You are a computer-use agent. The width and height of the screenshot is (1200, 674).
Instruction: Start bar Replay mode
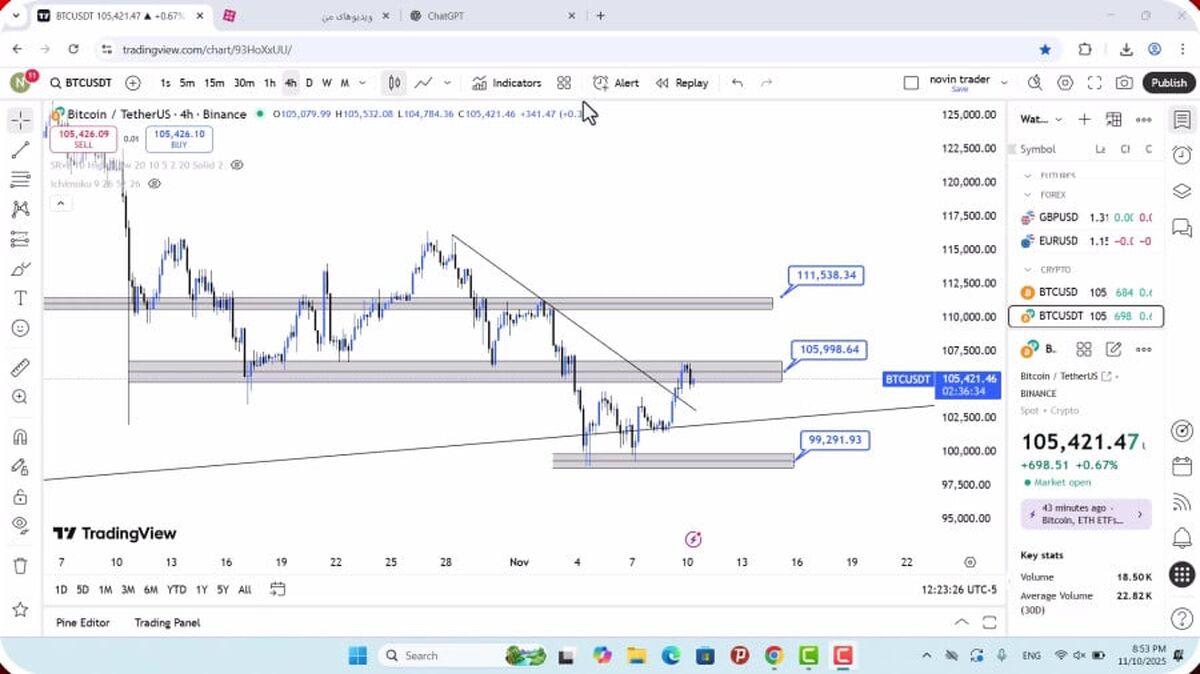pos(682,83)
